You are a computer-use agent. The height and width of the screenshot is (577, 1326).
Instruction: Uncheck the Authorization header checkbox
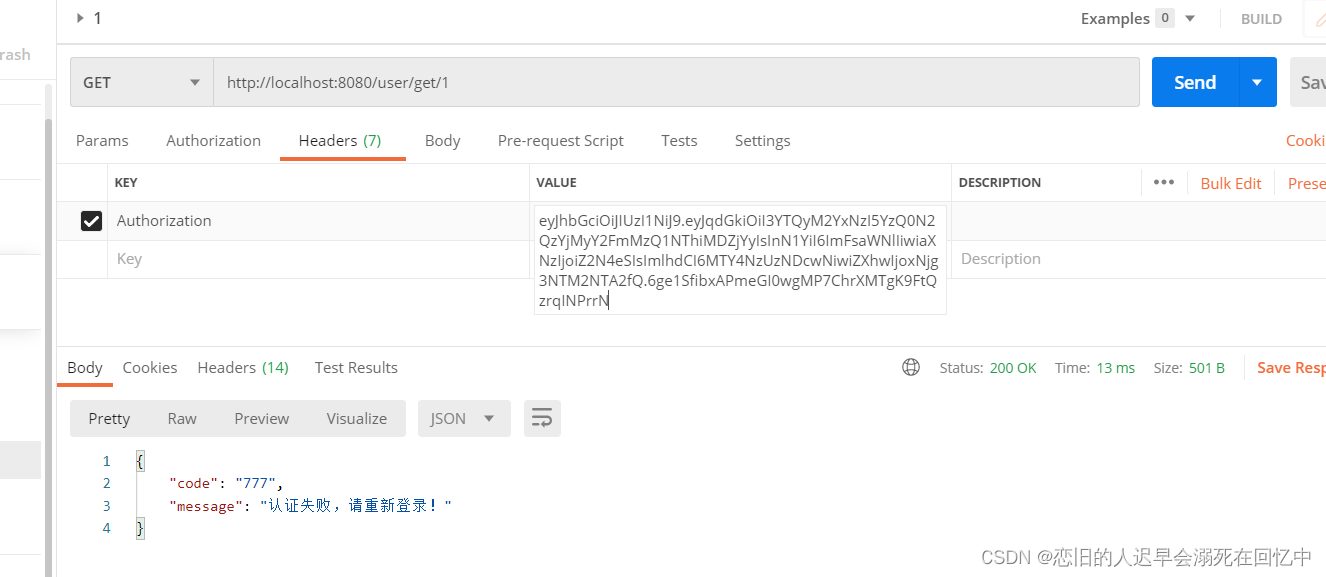[91, 221]
